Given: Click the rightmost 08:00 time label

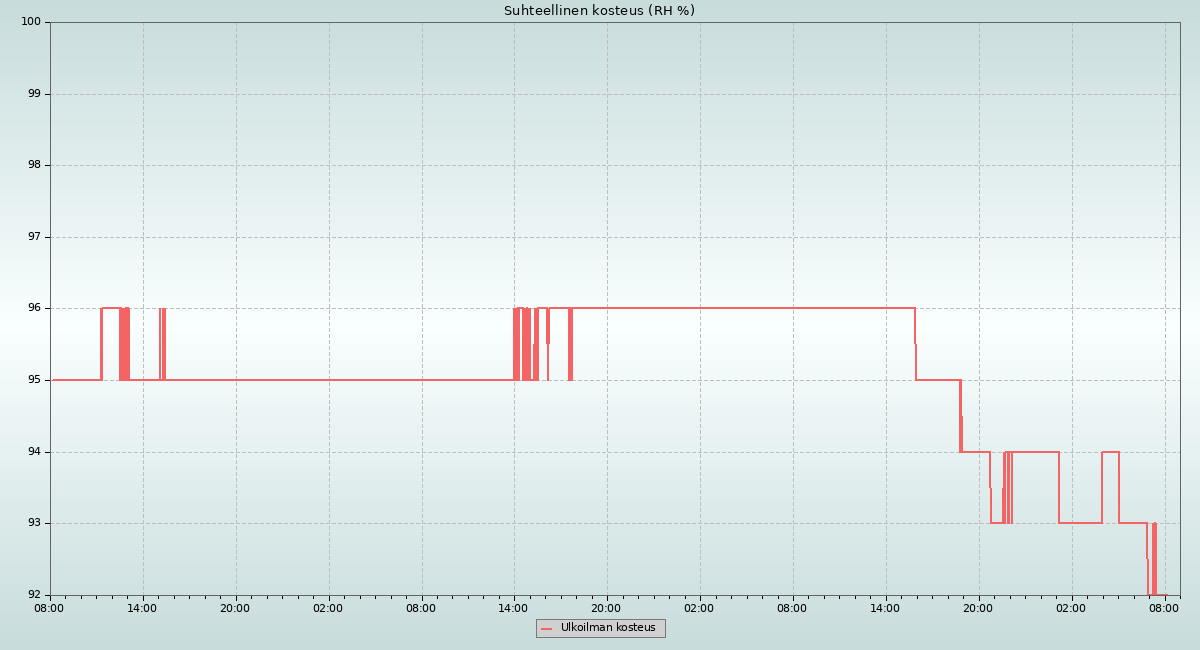Looking at the screenshot, I should 1163,608.
